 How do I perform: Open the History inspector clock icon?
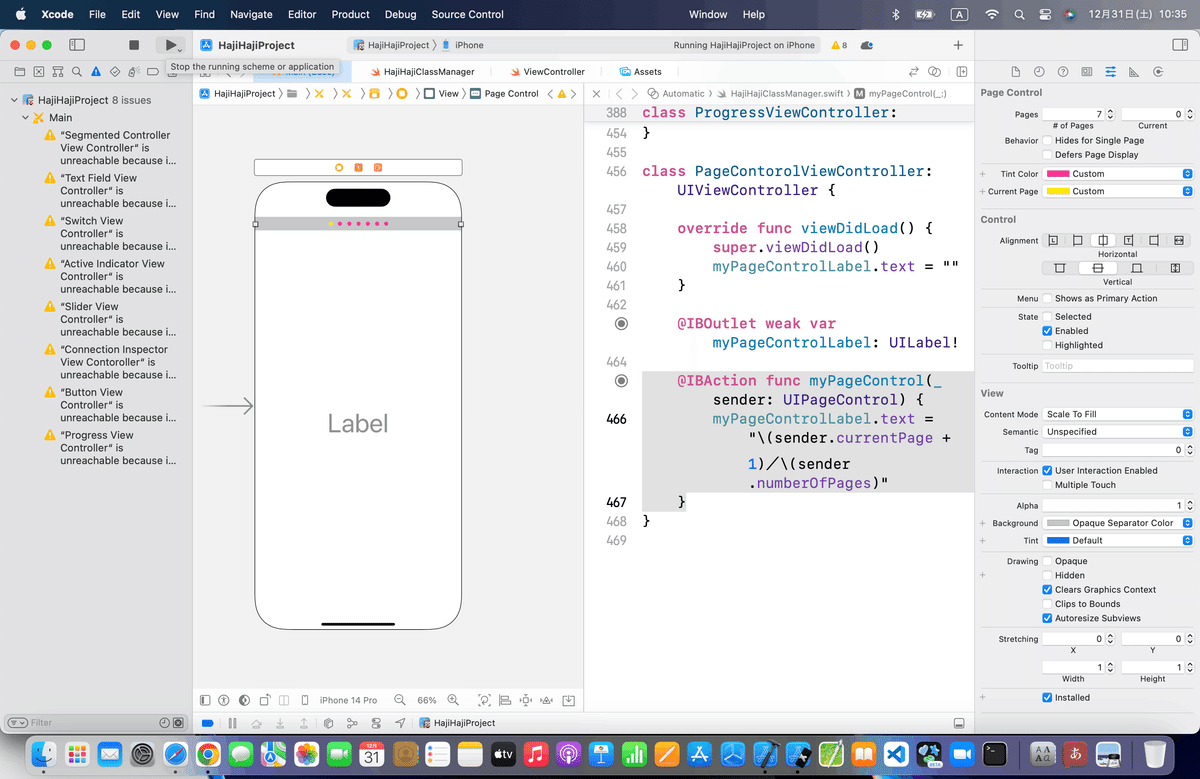tap(1039, 72)
